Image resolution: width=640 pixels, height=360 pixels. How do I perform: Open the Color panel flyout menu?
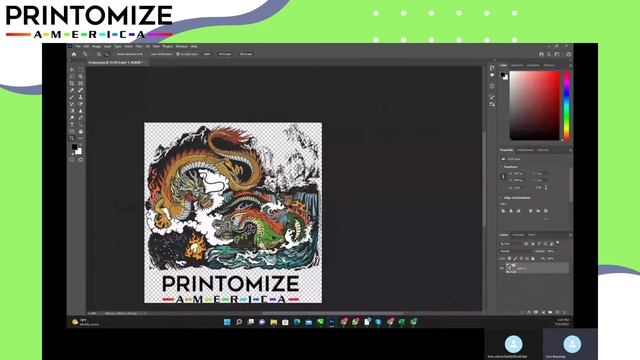pos(570,65)
